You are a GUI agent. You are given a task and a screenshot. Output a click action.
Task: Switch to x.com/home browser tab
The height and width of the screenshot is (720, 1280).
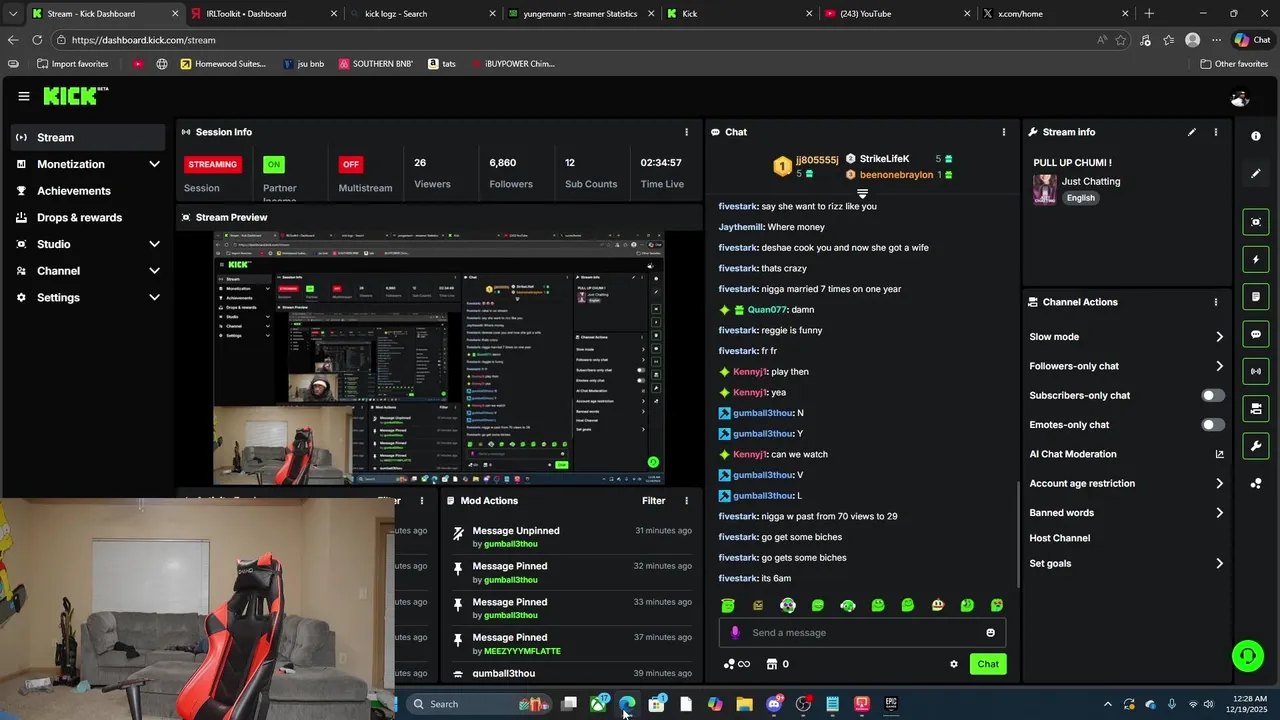[x=1055, y=14]
